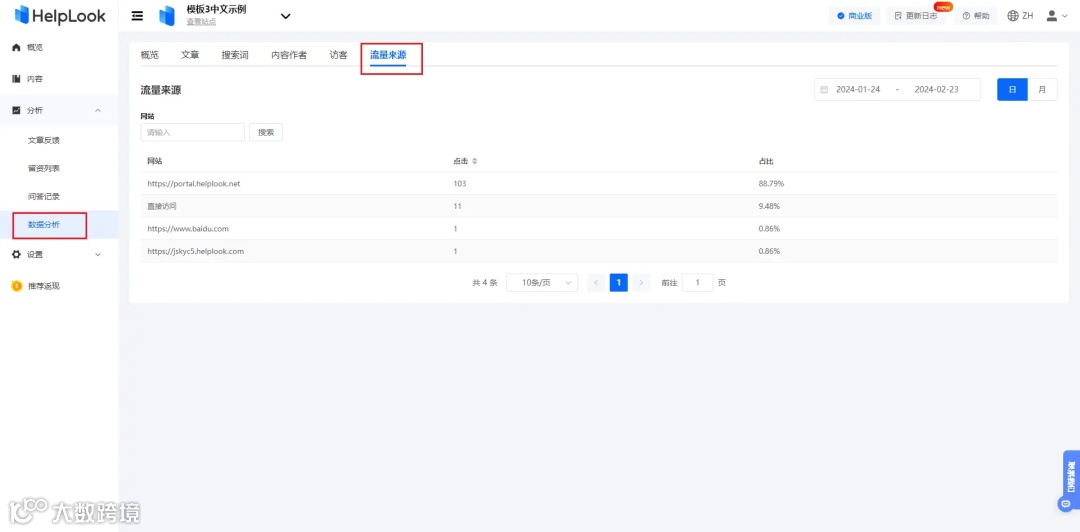
Task: Click the 内容 library icon
Action: (x=17, y=79)
